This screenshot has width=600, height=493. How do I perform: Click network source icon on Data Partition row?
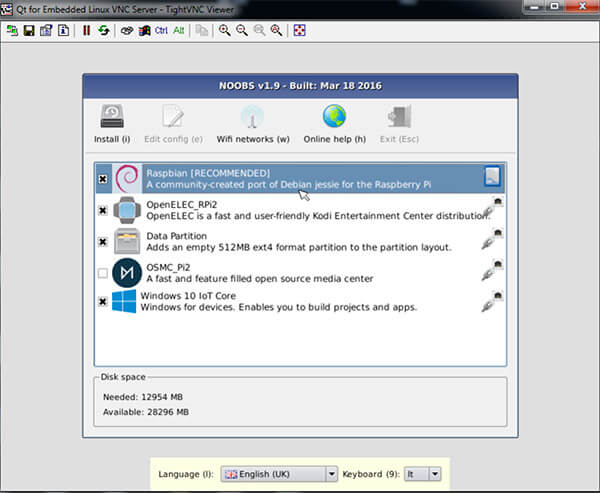(492, 239)
